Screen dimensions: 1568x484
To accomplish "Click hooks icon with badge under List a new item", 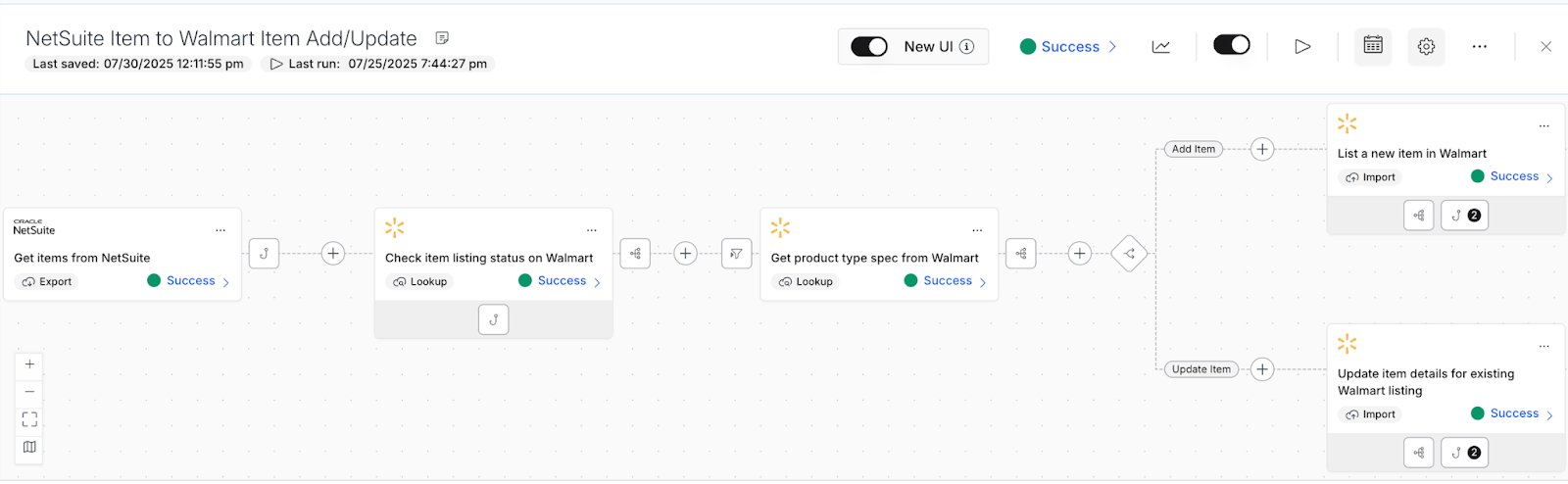I will tap(1465, 216).
